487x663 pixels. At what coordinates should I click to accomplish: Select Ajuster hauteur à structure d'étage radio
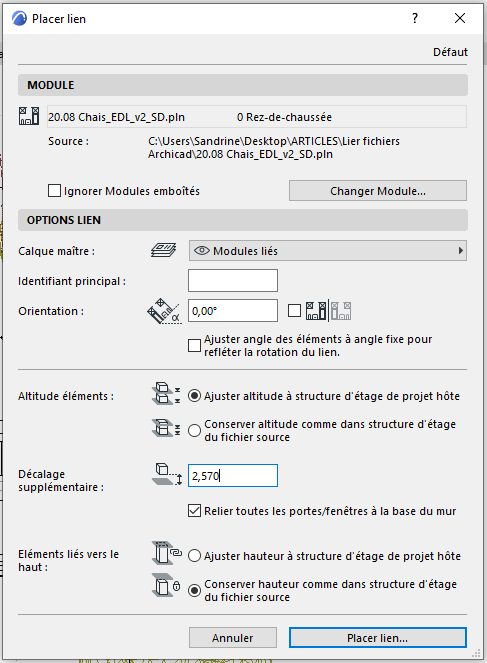(194, 556)
